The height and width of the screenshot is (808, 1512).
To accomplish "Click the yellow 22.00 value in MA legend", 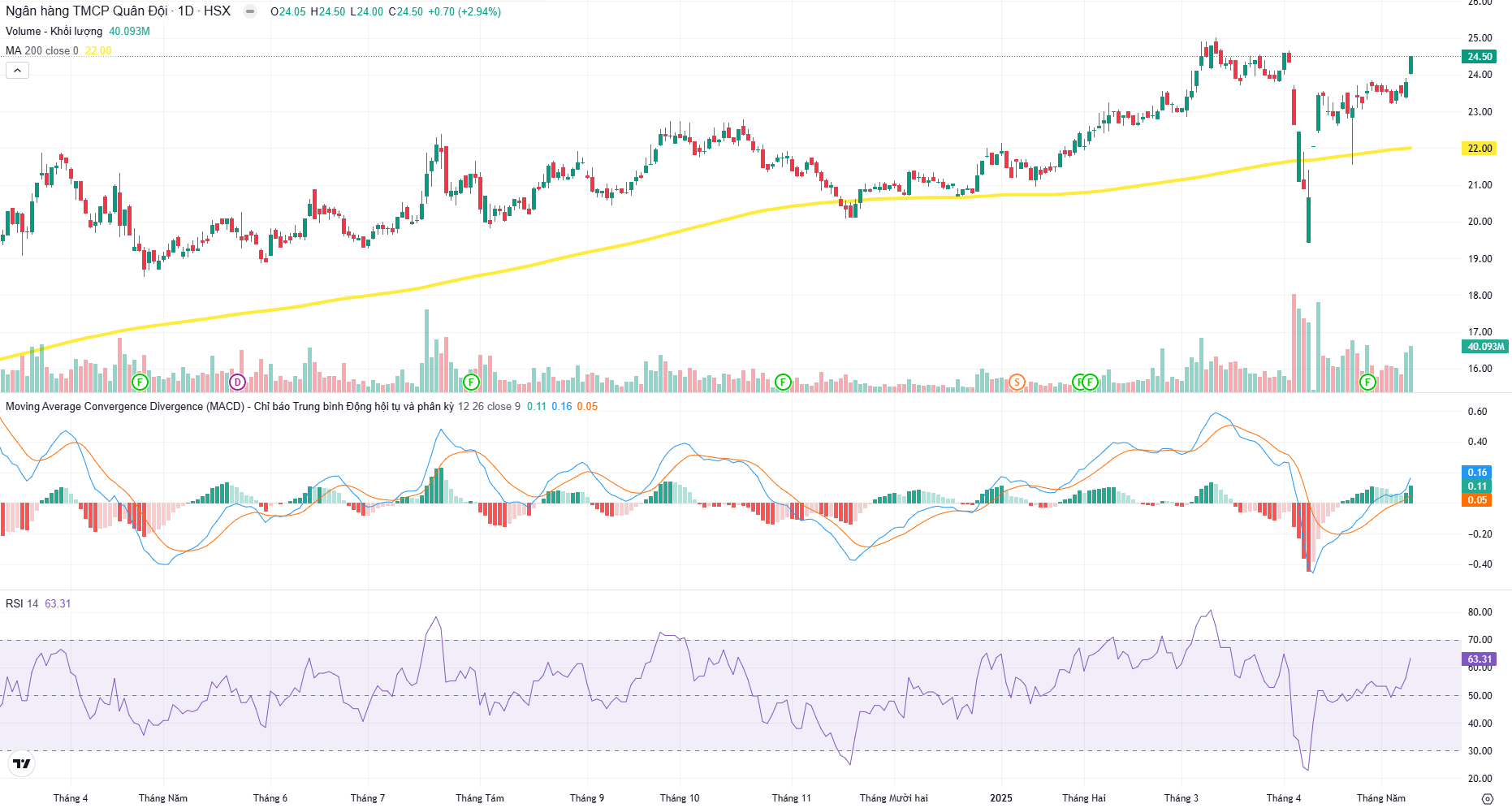I will tap(98, 50).
